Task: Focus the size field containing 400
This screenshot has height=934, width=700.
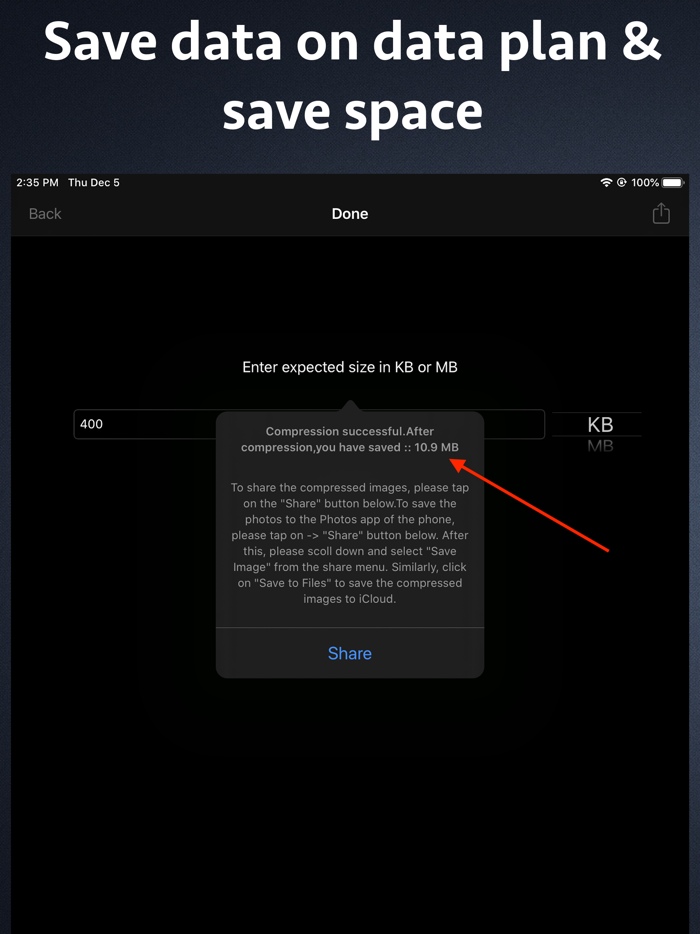Action: tap(309, 424)
